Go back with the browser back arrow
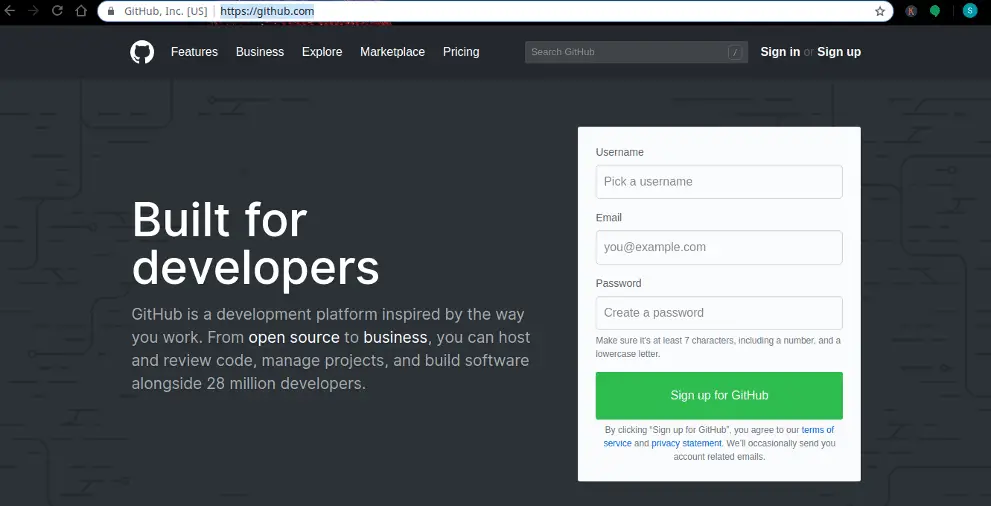Screen dimensions: 991x506 pyautogui.click(x=9, y=11)
